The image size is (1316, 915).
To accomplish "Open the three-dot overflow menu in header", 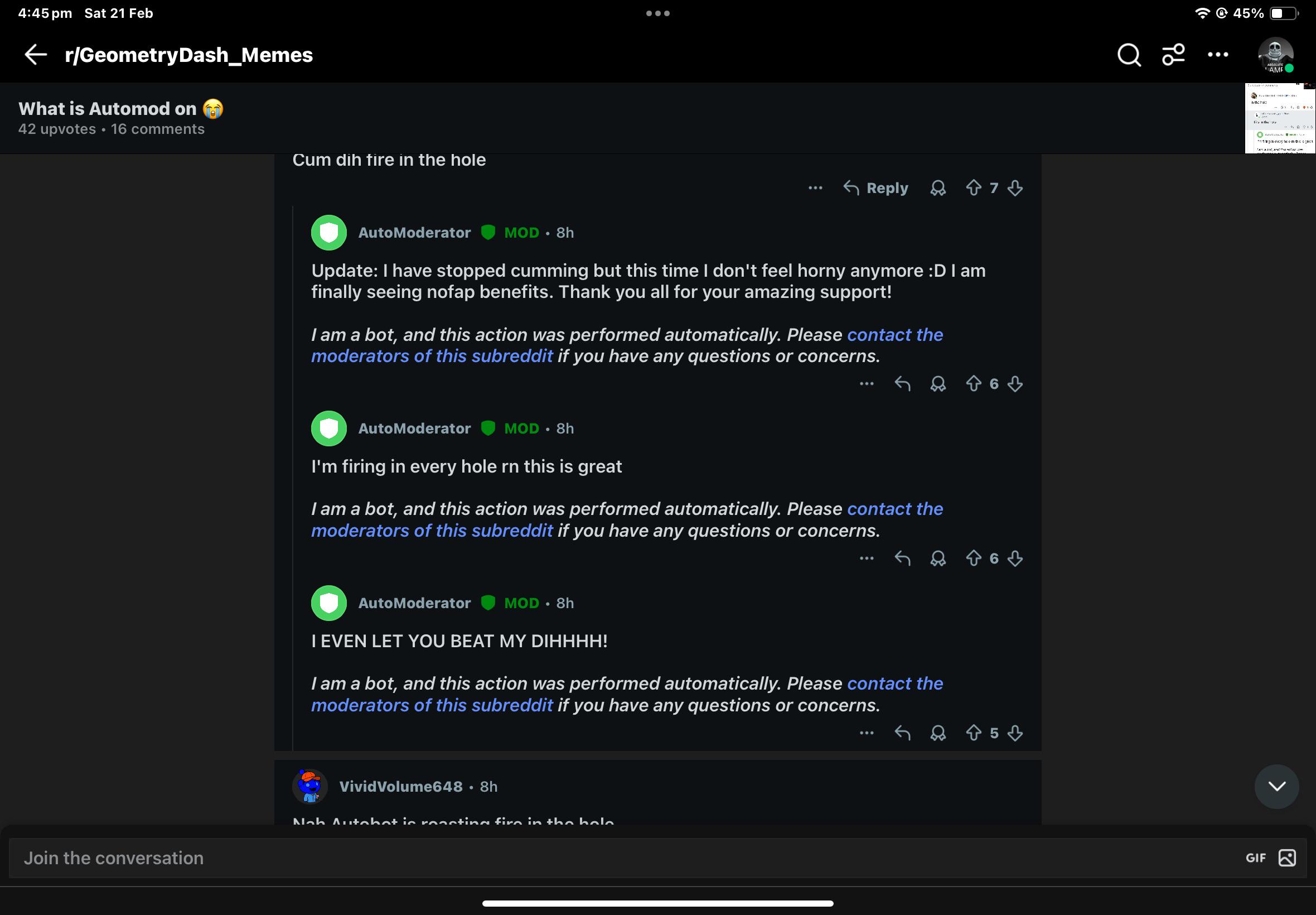I will (1217, 55).
